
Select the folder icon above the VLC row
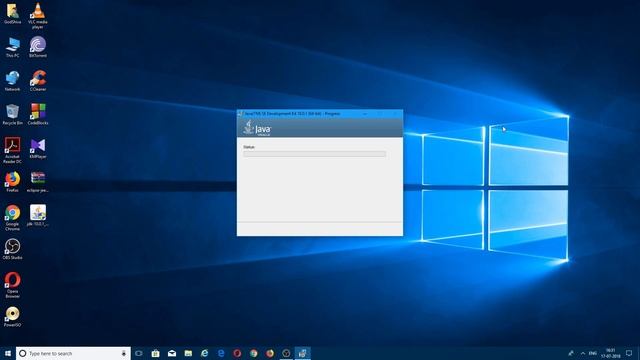pyautogui.click(x=13, y=13)
